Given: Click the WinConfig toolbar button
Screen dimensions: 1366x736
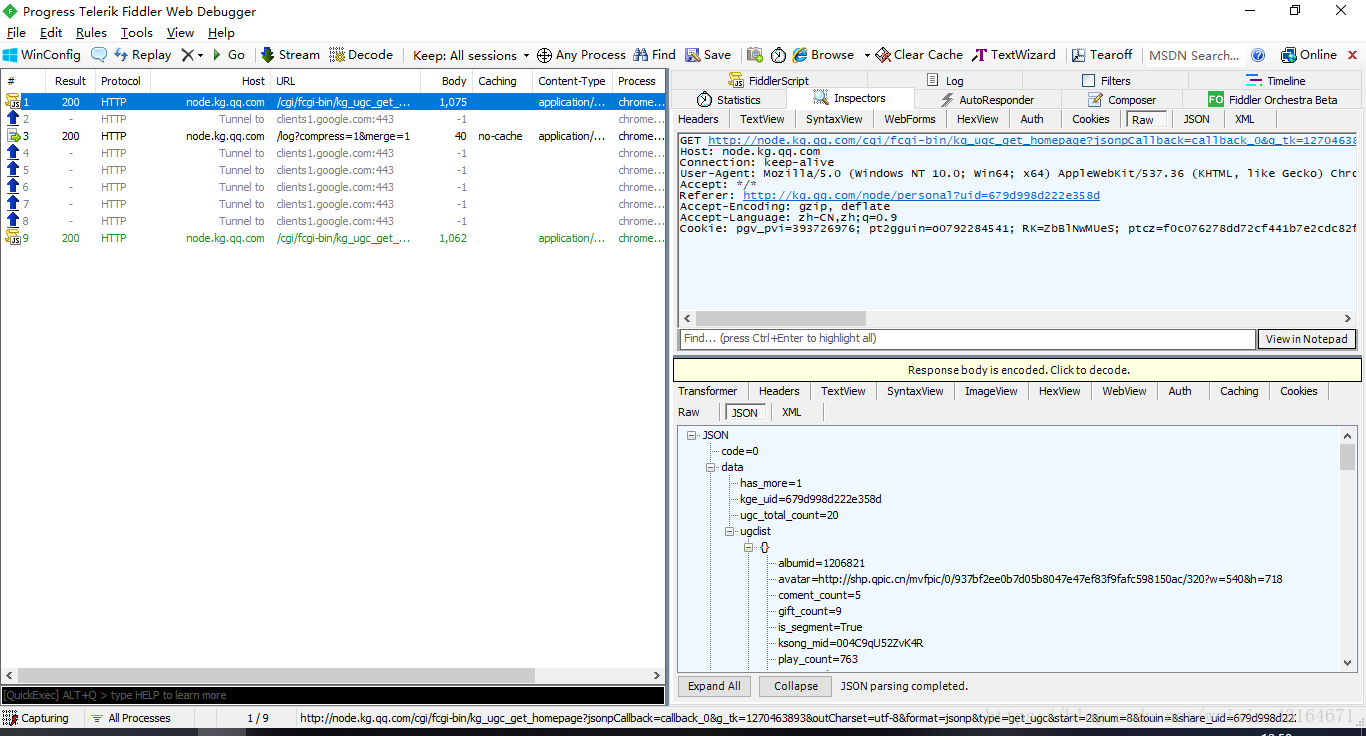Looking at the screenshot, I should click(41, 55).
